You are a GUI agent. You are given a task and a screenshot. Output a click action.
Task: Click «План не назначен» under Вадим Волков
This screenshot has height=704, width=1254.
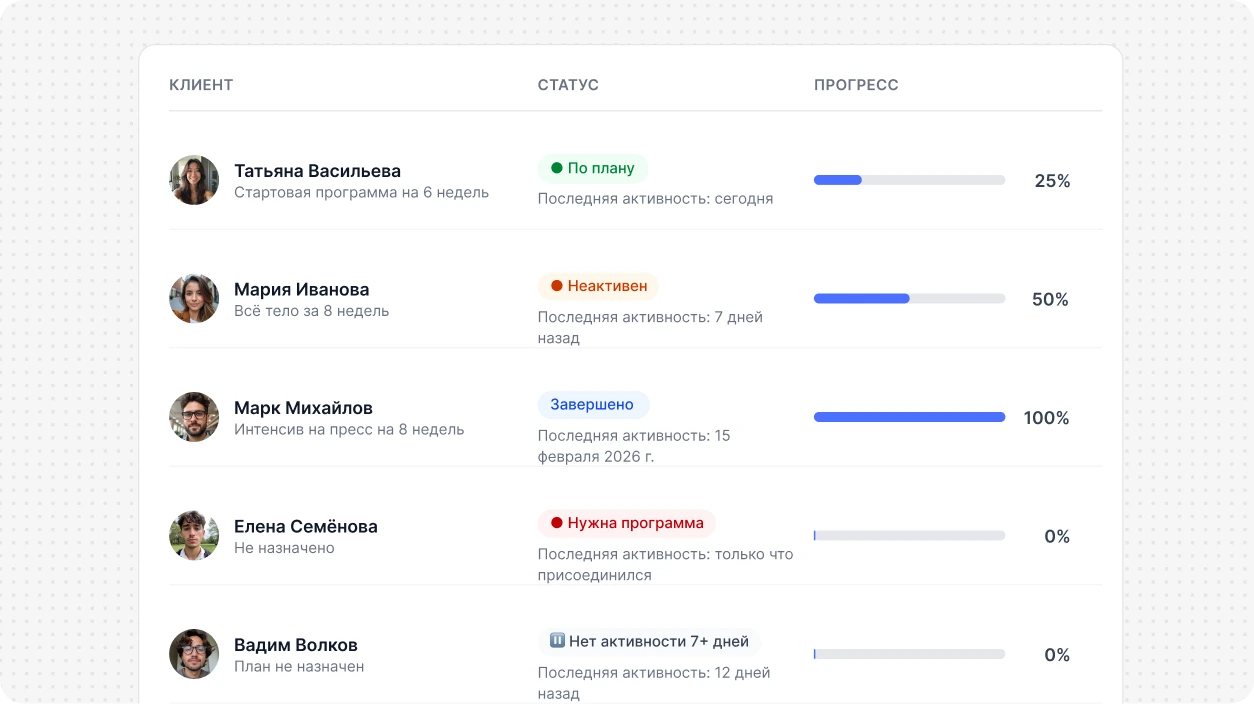(299, 666)
